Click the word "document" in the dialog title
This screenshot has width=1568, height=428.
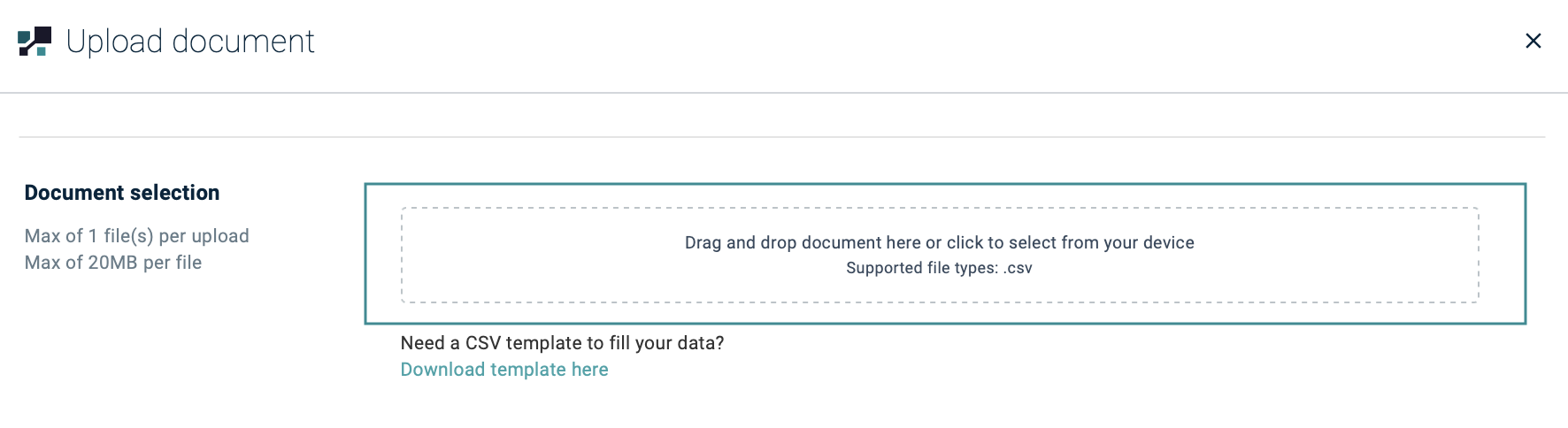click(x=243, y=42)
